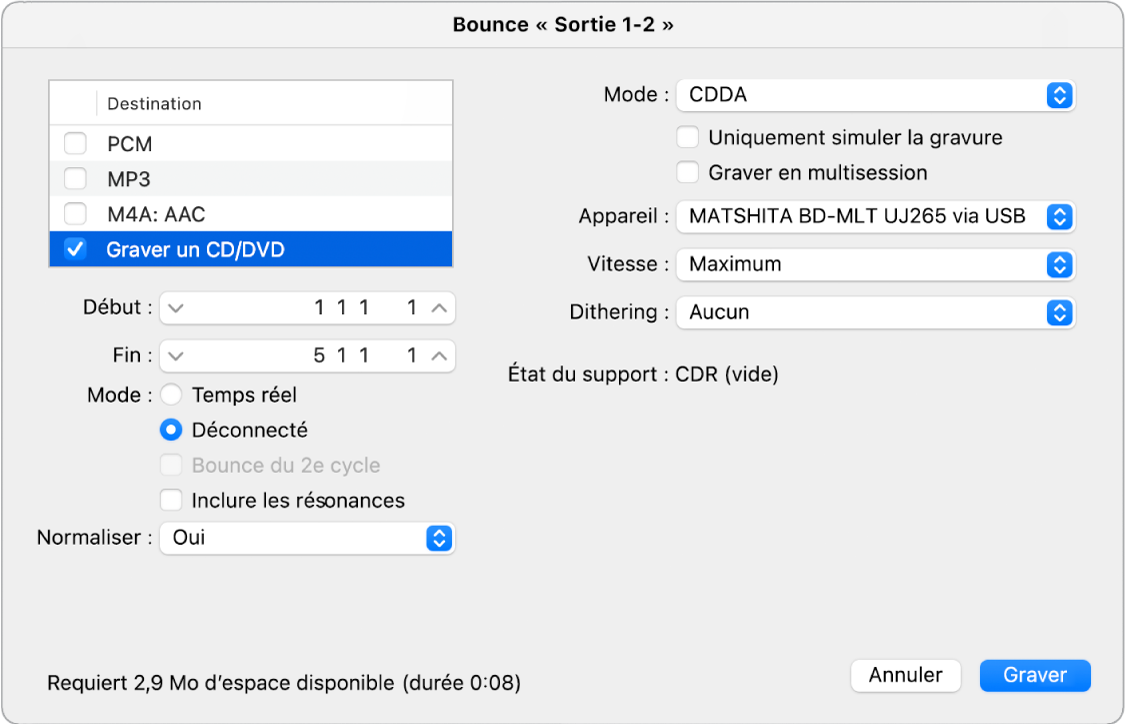Click the Graver button

click(1035, 675)
